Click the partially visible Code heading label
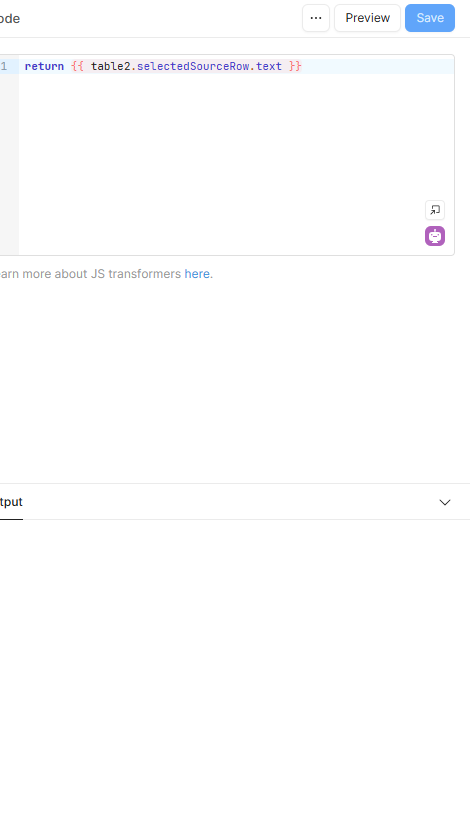 tap(10, 19)
